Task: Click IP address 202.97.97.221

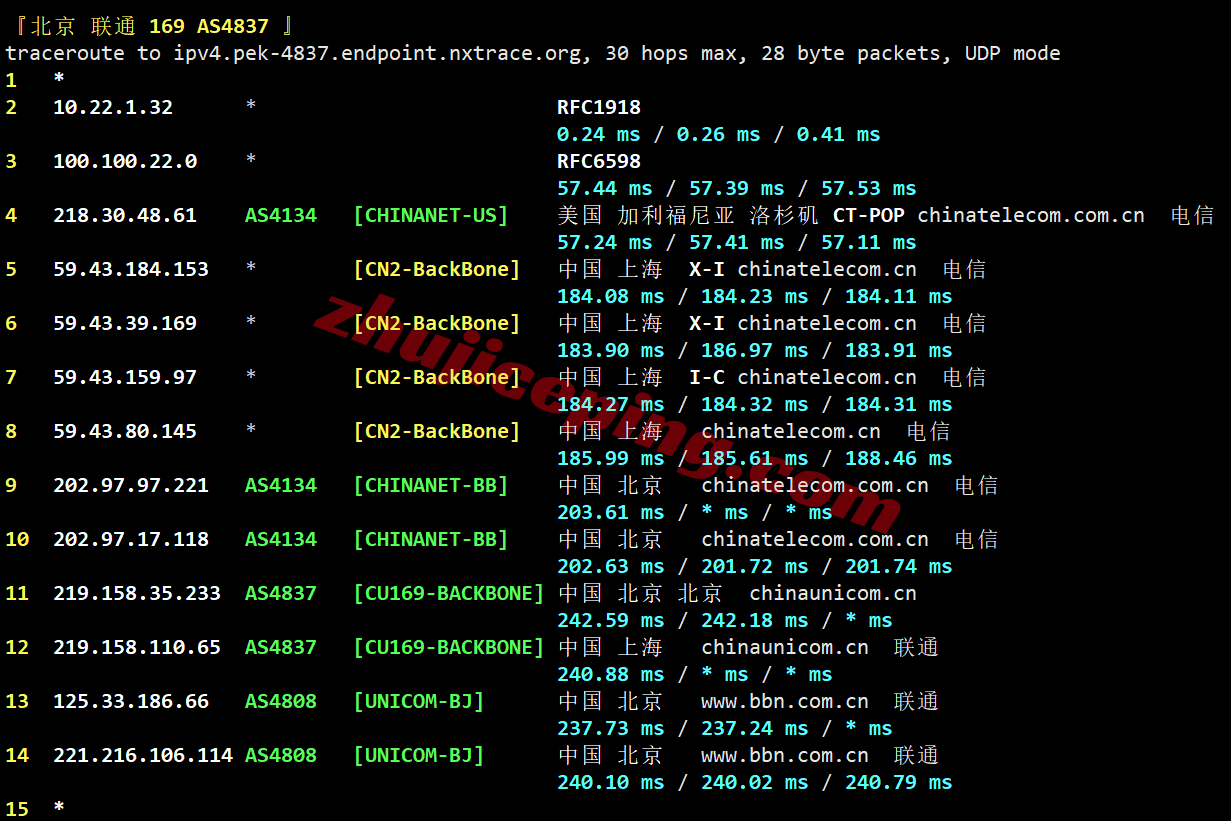Action: (131, 485)
